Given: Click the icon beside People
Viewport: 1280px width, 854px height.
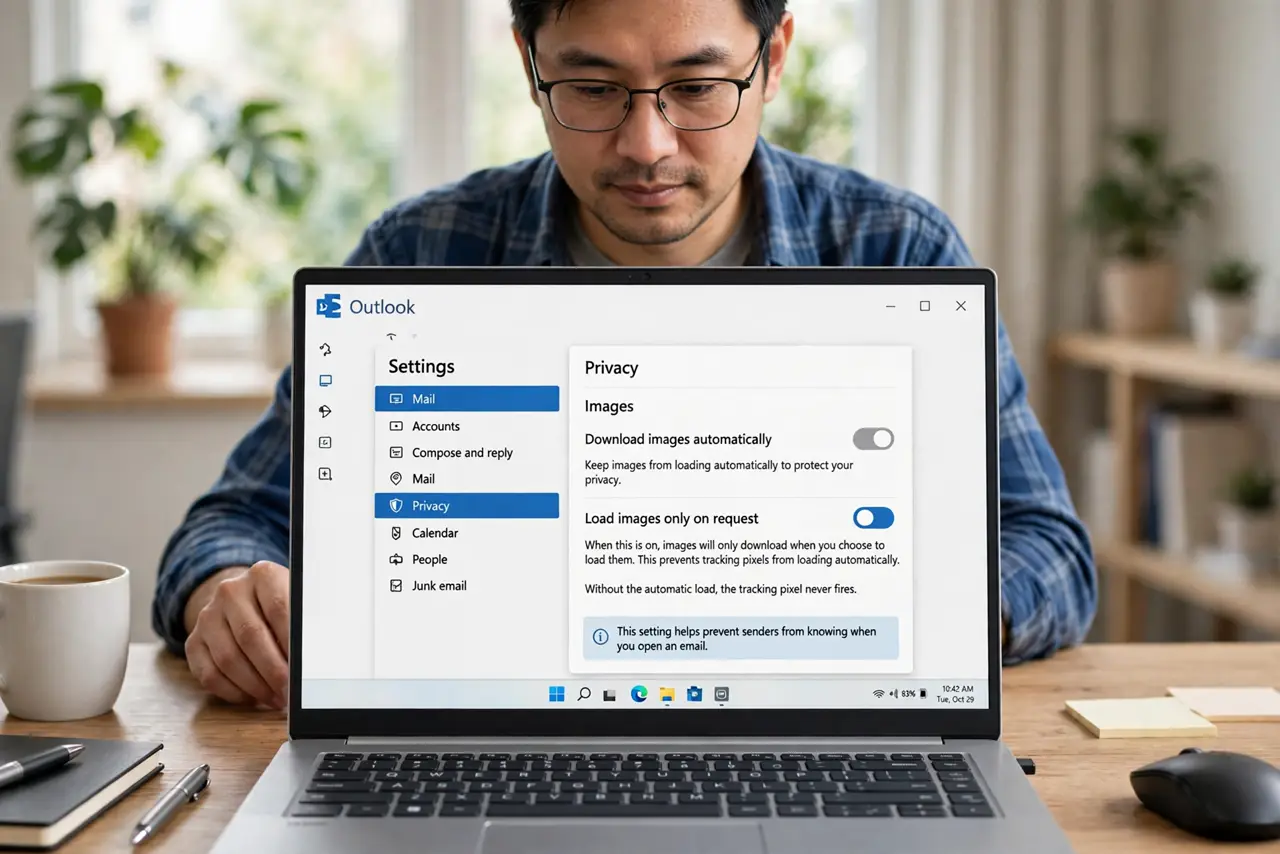Looking at the screenshot, I should point(396,560).
